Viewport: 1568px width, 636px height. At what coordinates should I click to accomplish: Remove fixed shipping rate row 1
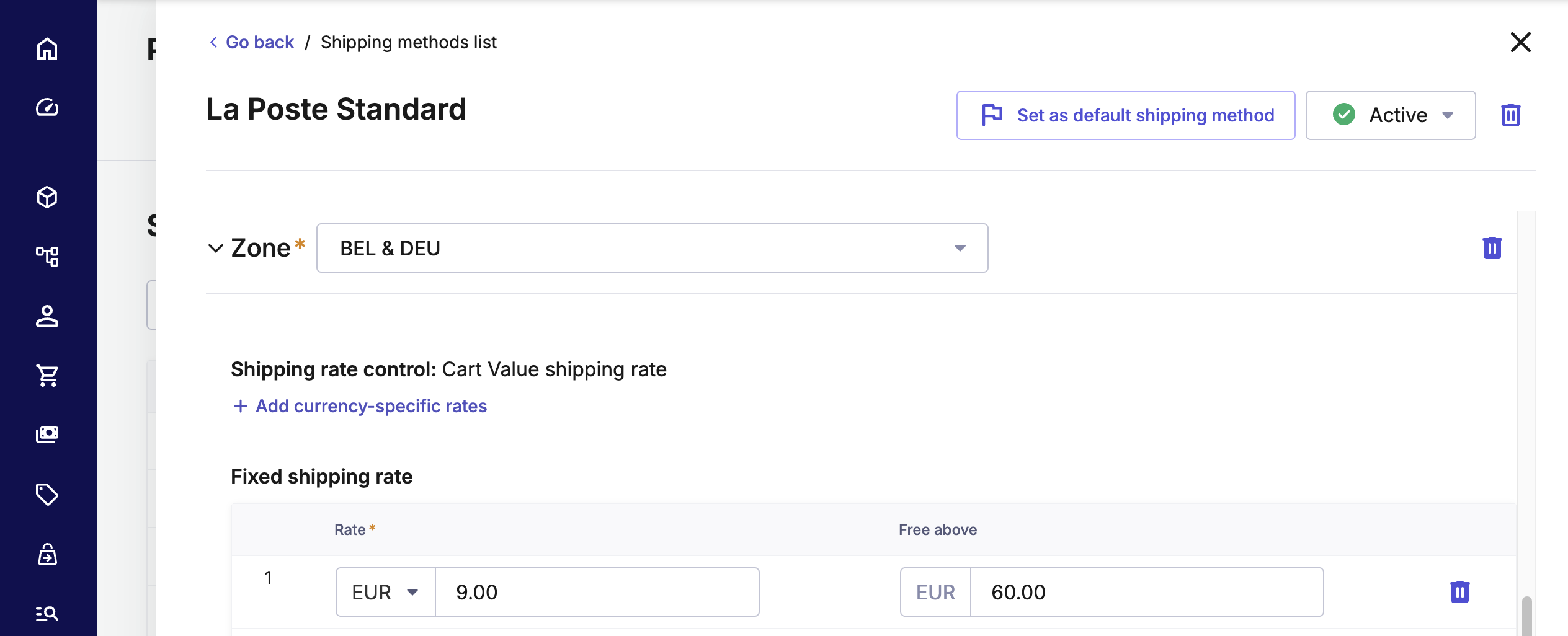1459,592
